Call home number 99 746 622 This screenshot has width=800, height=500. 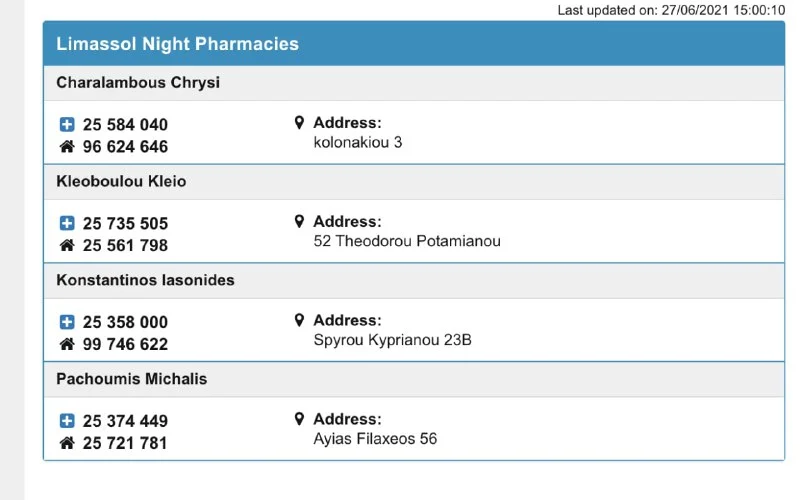[125, 344]
